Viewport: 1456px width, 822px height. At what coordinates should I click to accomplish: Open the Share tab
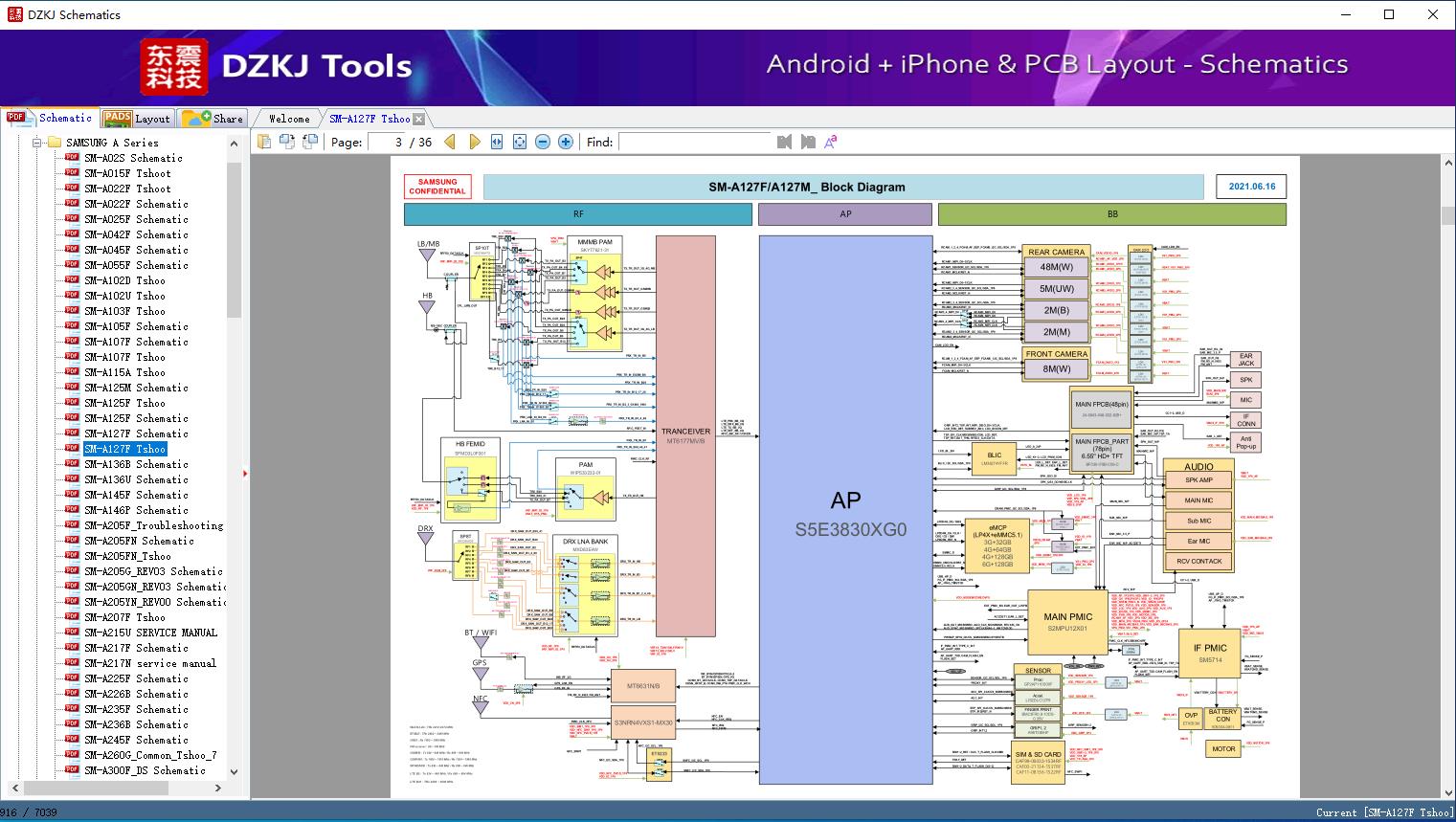pyautogui.click(x=213, y=119)
